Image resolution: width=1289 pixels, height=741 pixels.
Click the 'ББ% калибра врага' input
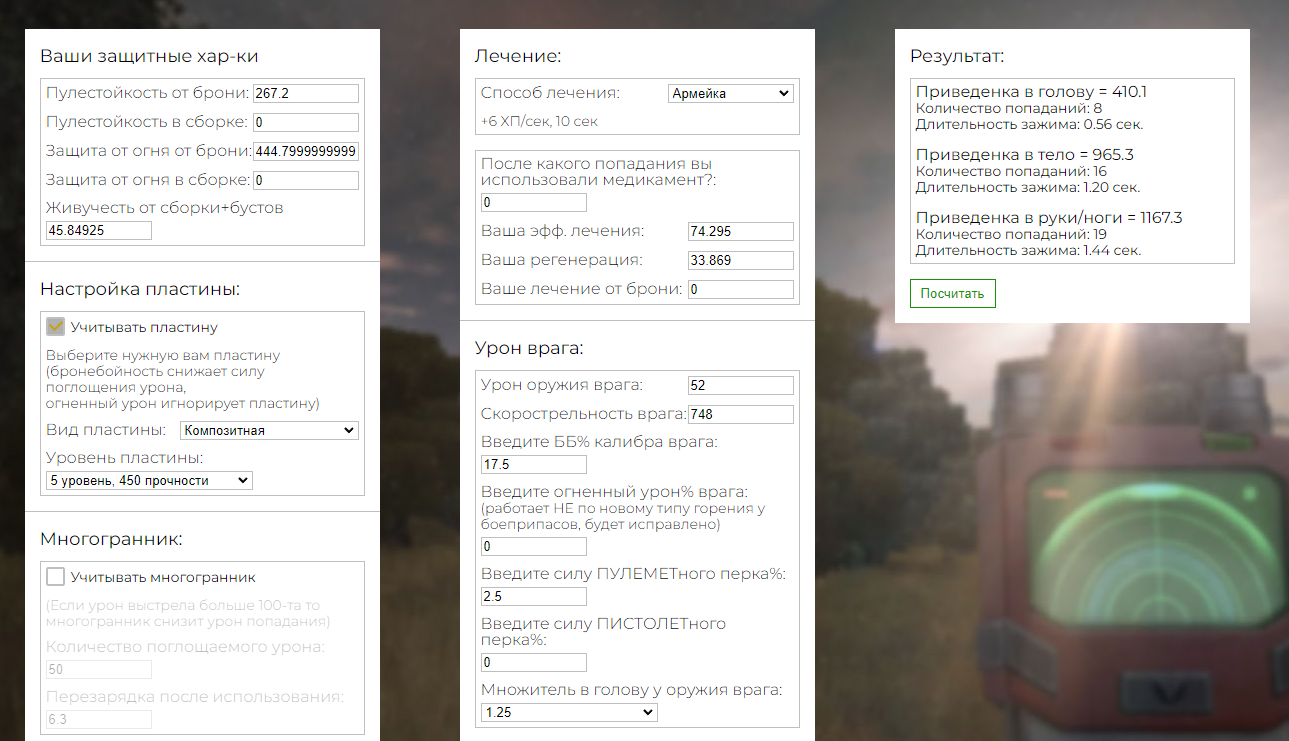point(533,464)
